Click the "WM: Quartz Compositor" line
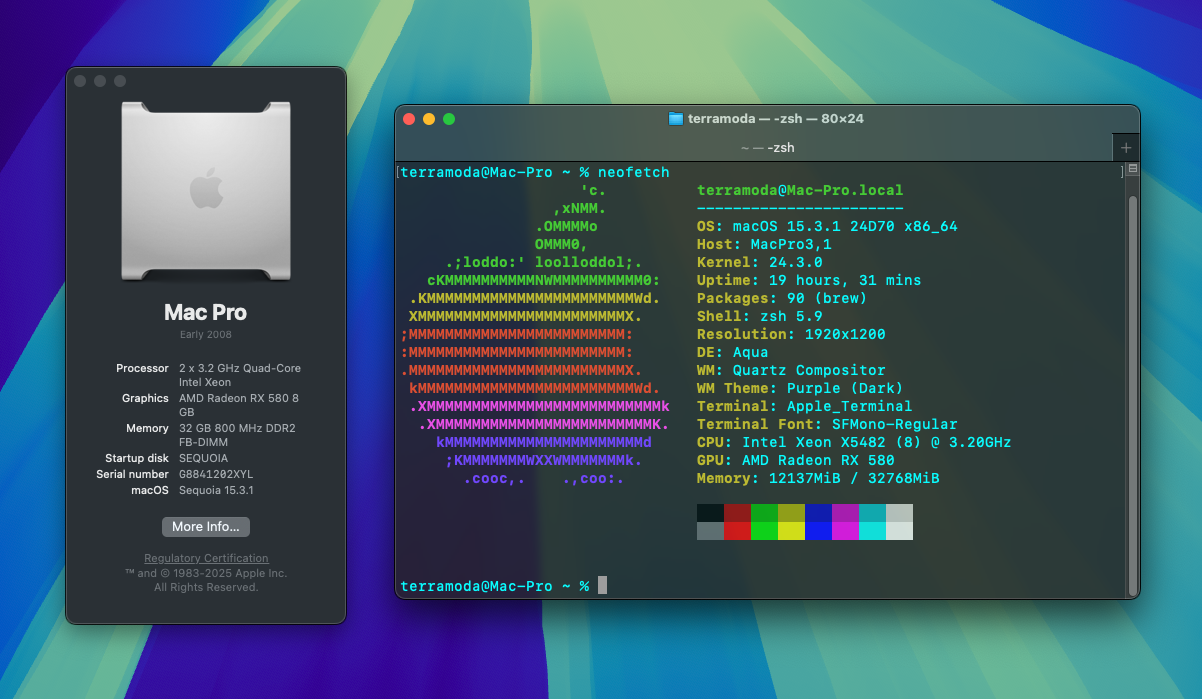 (791, 371)
